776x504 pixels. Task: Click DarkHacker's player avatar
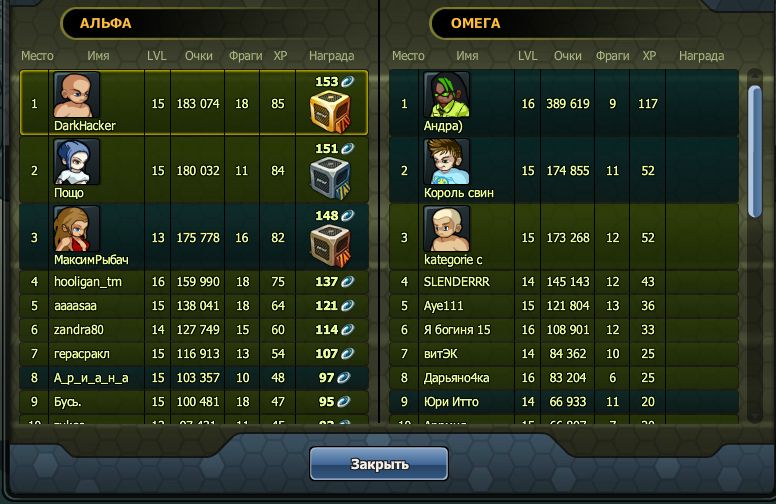pyautogui.click(x=77, y=95)
